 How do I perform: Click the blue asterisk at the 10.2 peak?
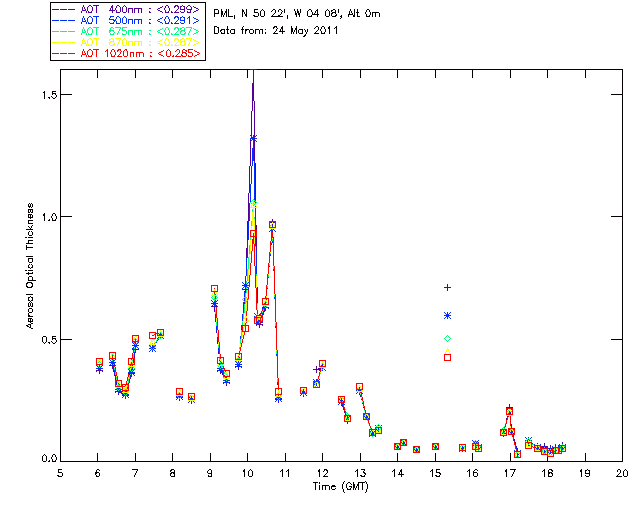[253, 138]
